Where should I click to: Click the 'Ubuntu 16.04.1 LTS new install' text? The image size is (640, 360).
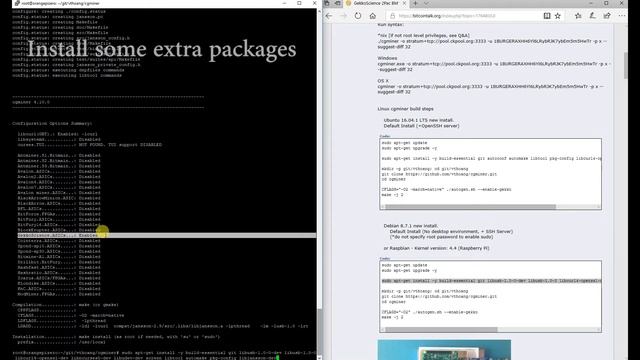click(x=418, y=120)
